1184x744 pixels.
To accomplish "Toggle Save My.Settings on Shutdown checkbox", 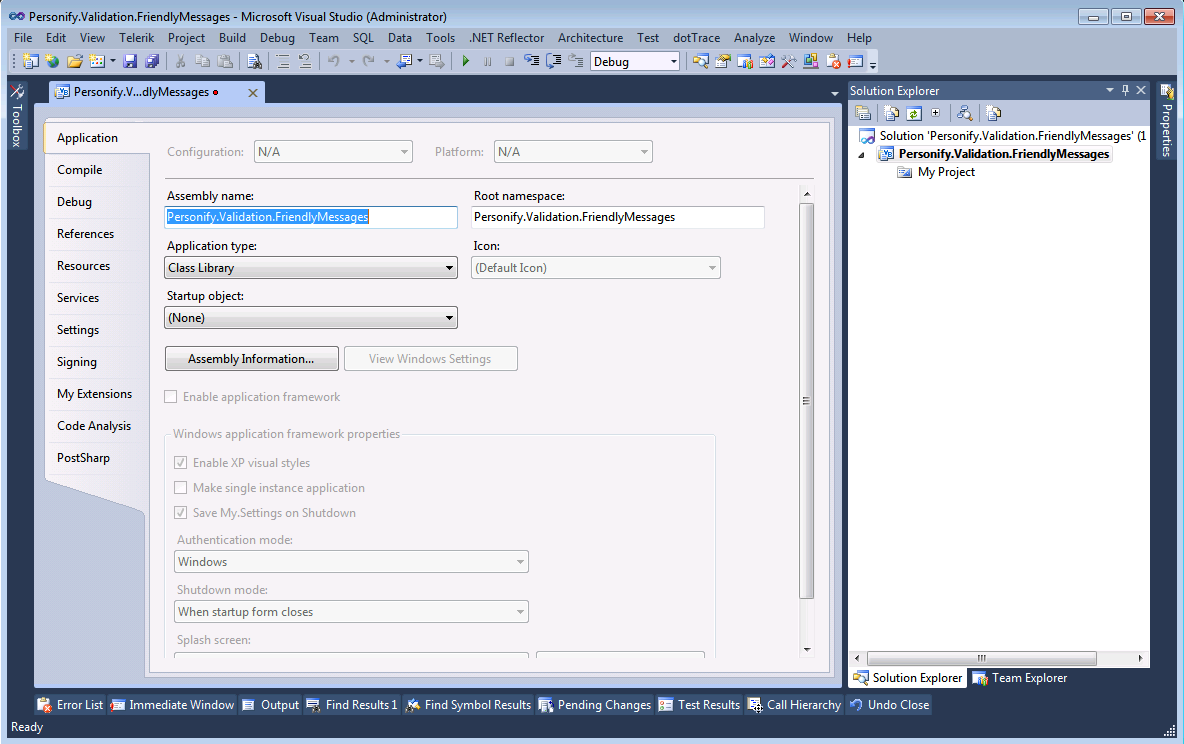I will pos(180,513).
